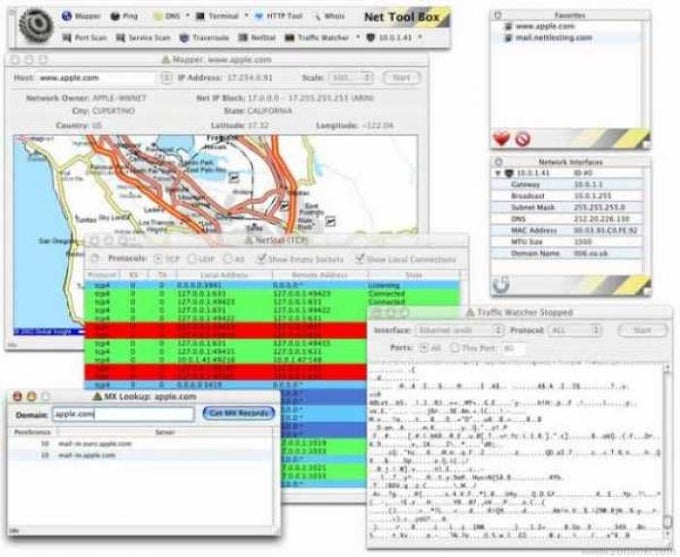Open the Terminal tool

click(218, 16)
